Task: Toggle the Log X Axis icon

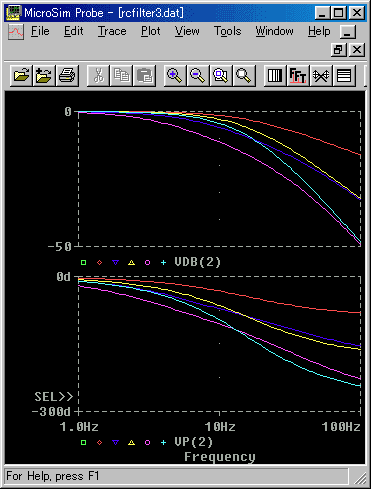Action: click(275, 76)
